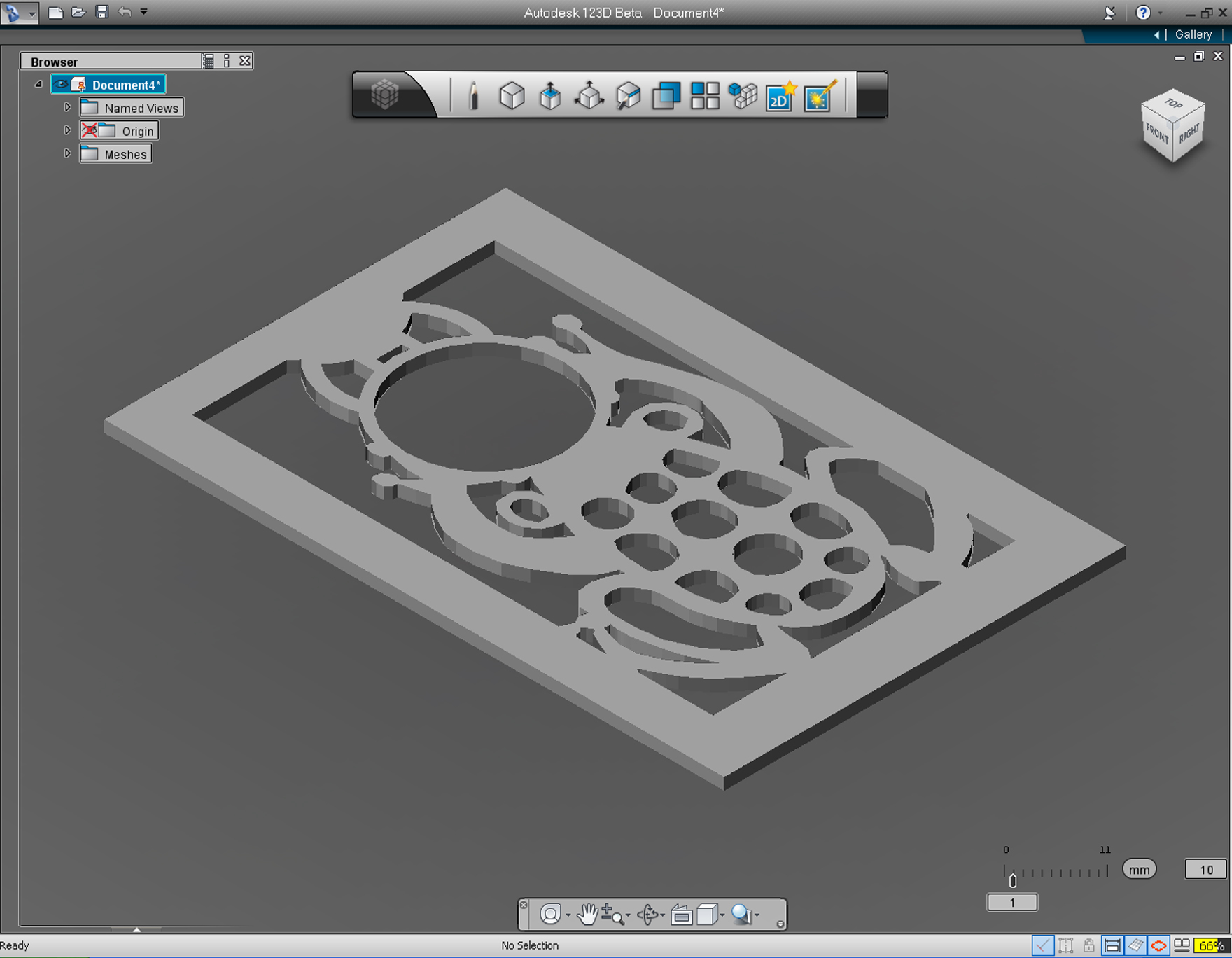Viewport: 1232px width, 958px height.
Task: Select the Sketch pencil tool
Action: 473,95
